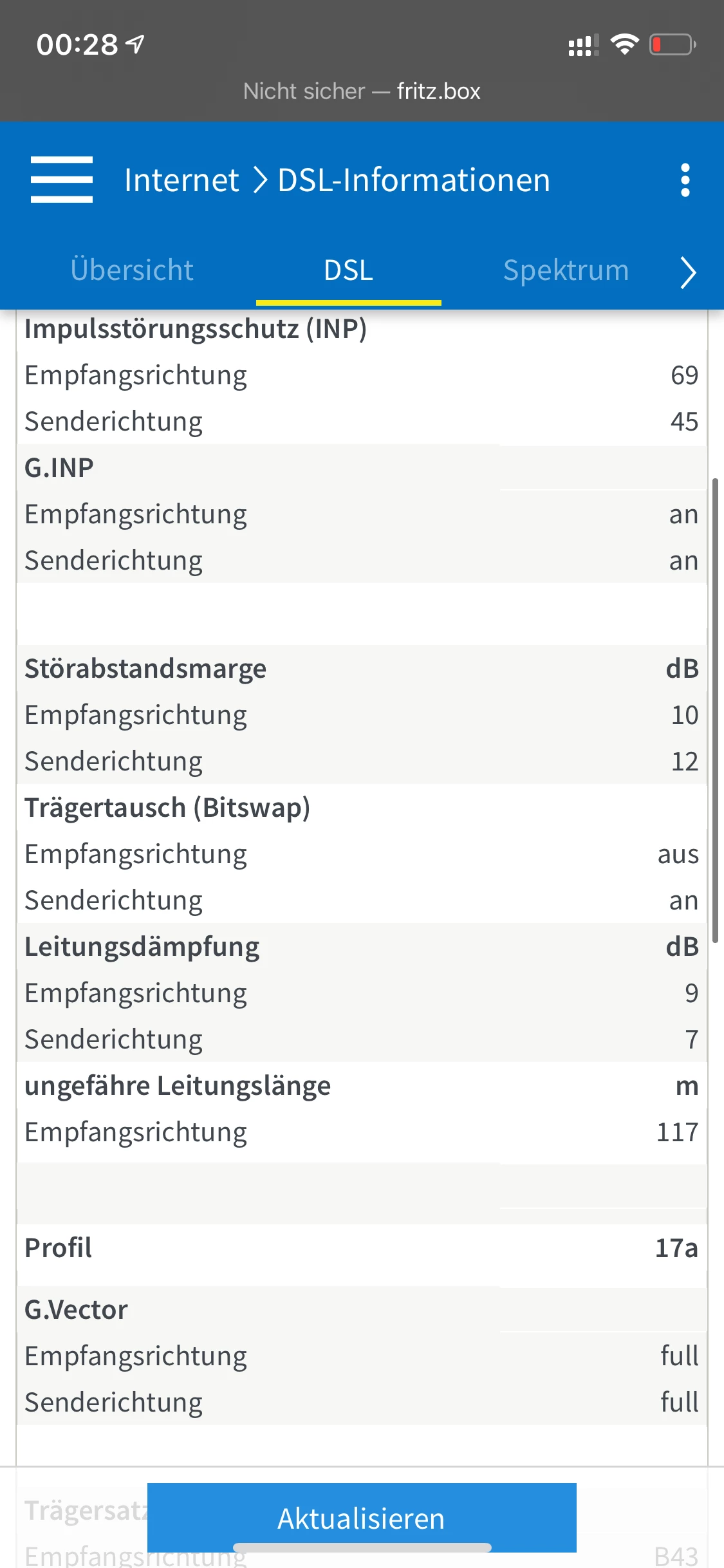The width and height of the screenshot is (724, 1568).
Task: Open the three-dot options menu
Action: point(685,180)
